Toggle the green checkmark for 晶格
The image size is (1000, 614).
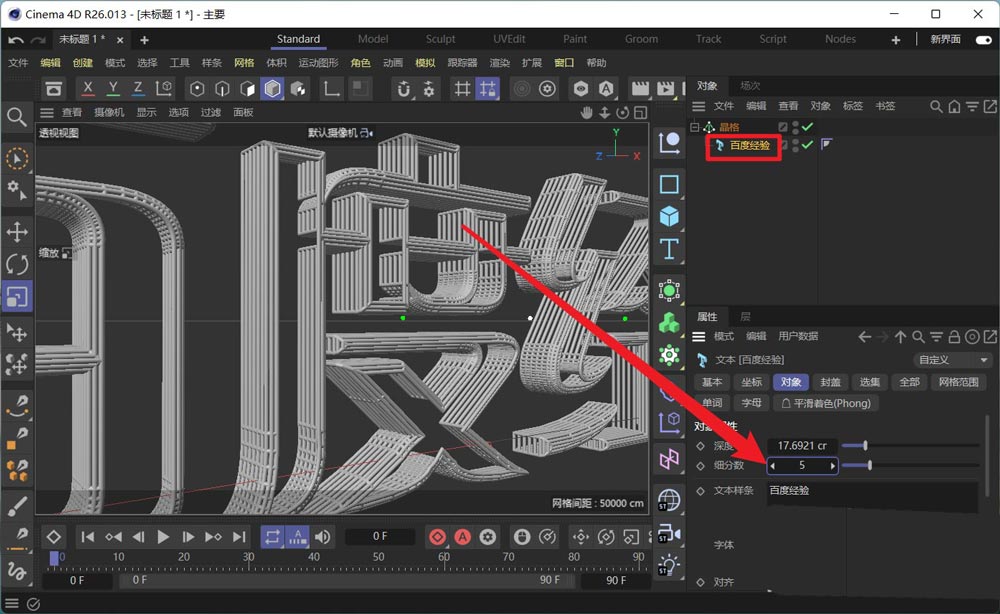click(x=807, y=127)
